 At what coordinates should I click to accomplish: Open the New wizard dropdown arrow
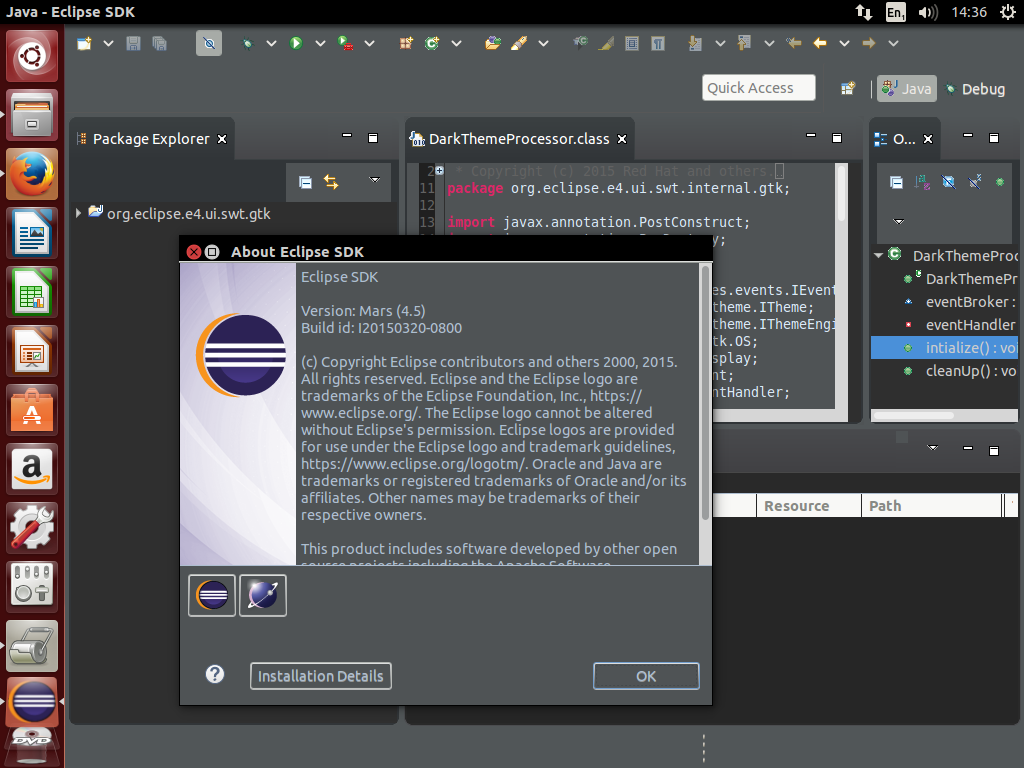coord(108,43)
